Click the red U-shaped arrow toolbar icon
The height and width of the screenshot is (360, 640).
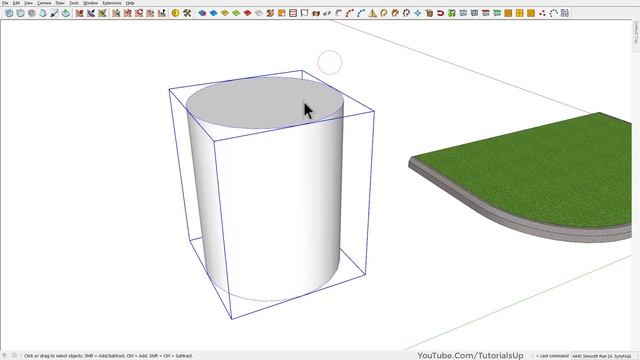pyautogui.click(x=440, y=13)
